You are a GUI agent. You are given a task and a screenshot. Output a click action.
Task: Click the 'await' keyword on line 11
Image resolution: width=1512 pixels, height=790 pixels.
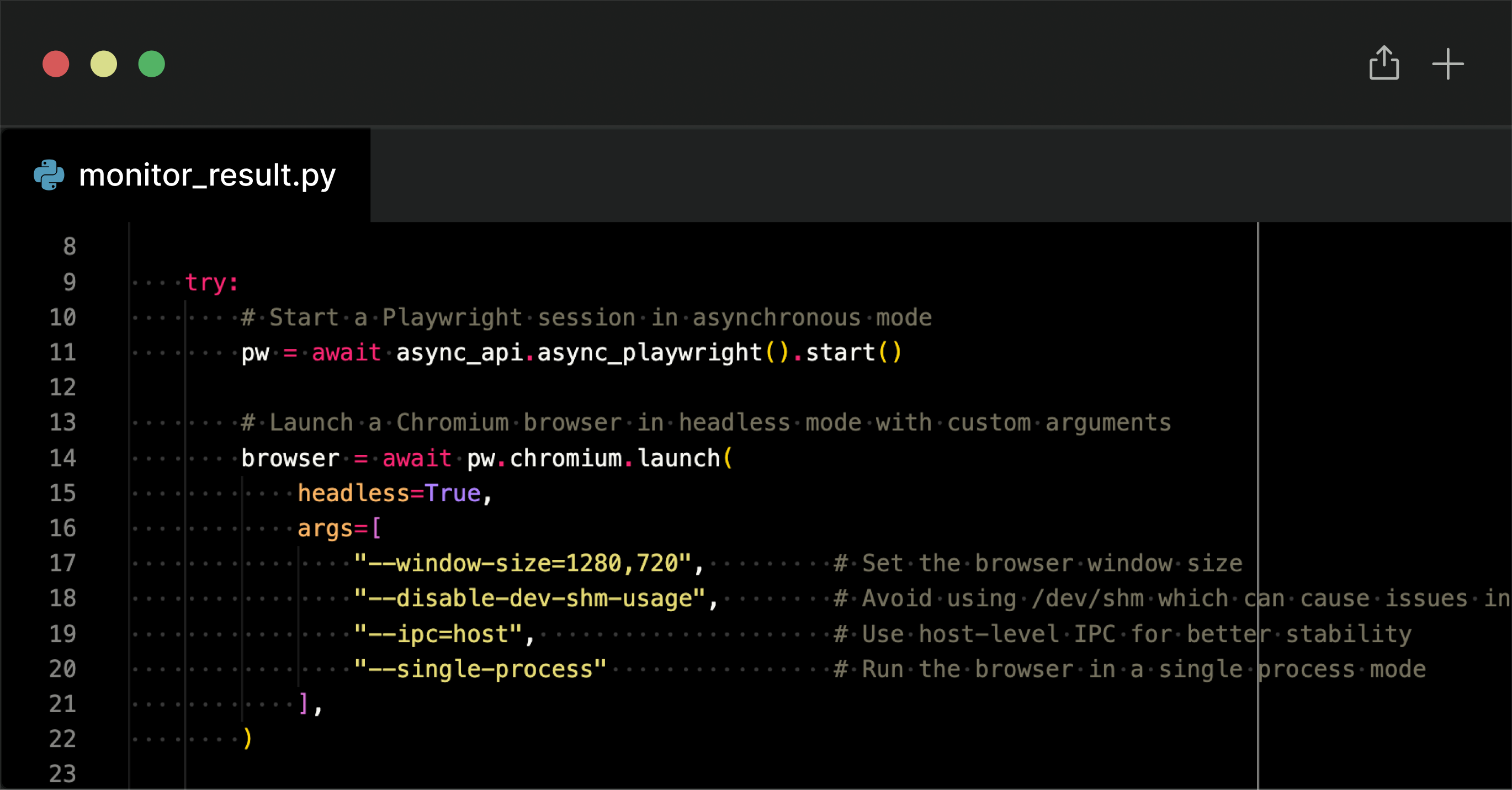pos(346,353)
